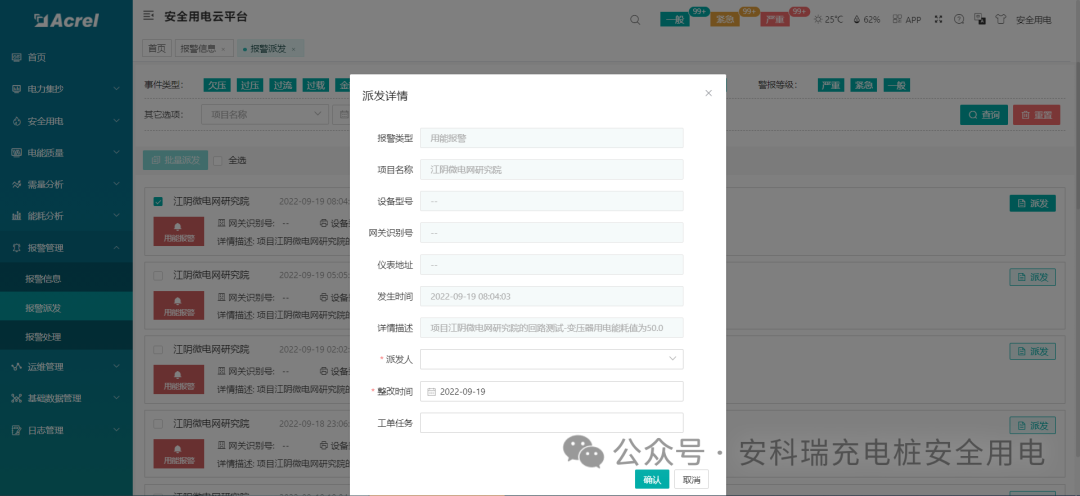Image resolution: width=1080 pixels, height=496 pixels.
Task: Click the red 用能报警 bell badge on first record
Action: pos(178,231)
